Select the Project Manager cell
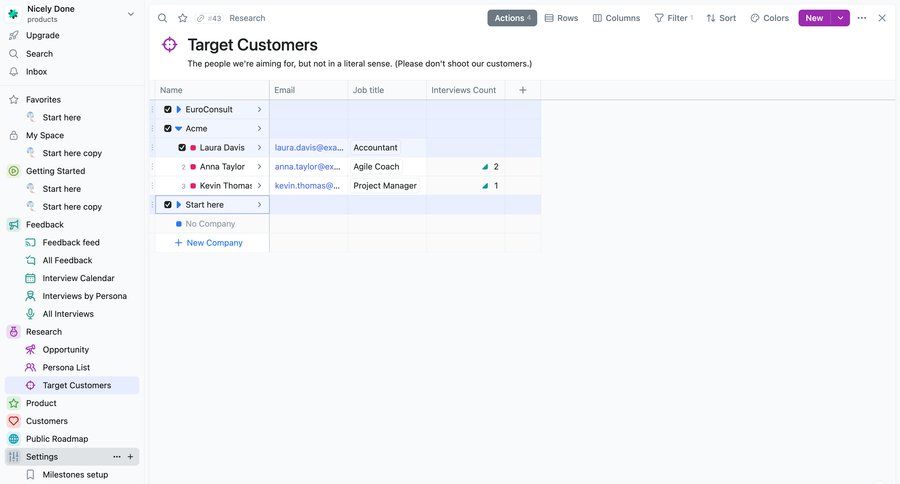The image size is (900, 484). pyautogui.click(x=387, y=185)
